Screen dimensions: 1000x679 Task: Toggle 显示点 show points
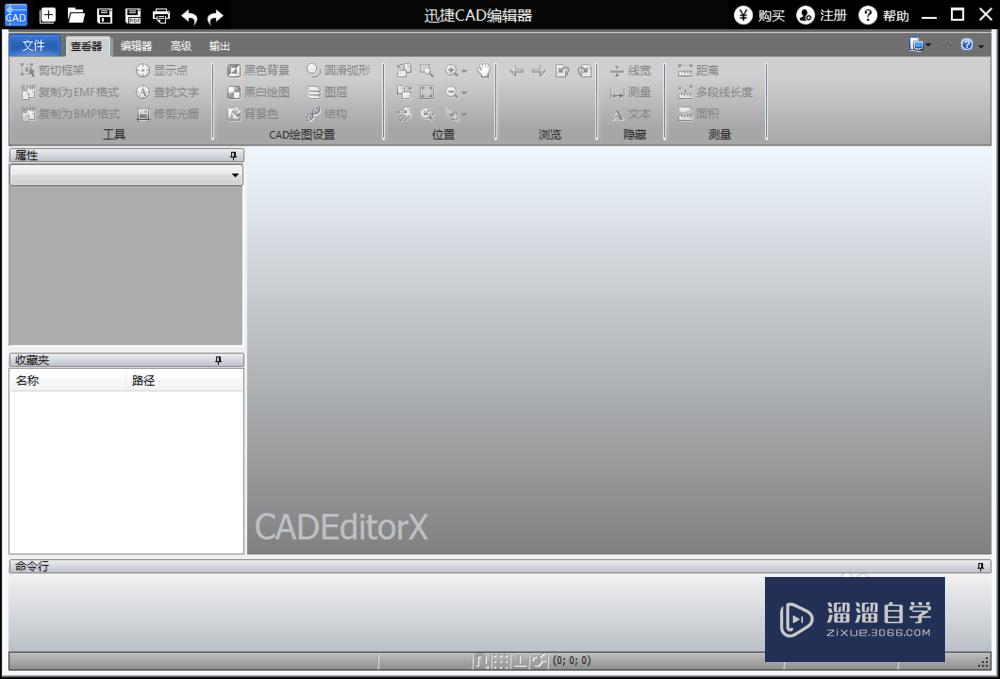coord(162,70)
